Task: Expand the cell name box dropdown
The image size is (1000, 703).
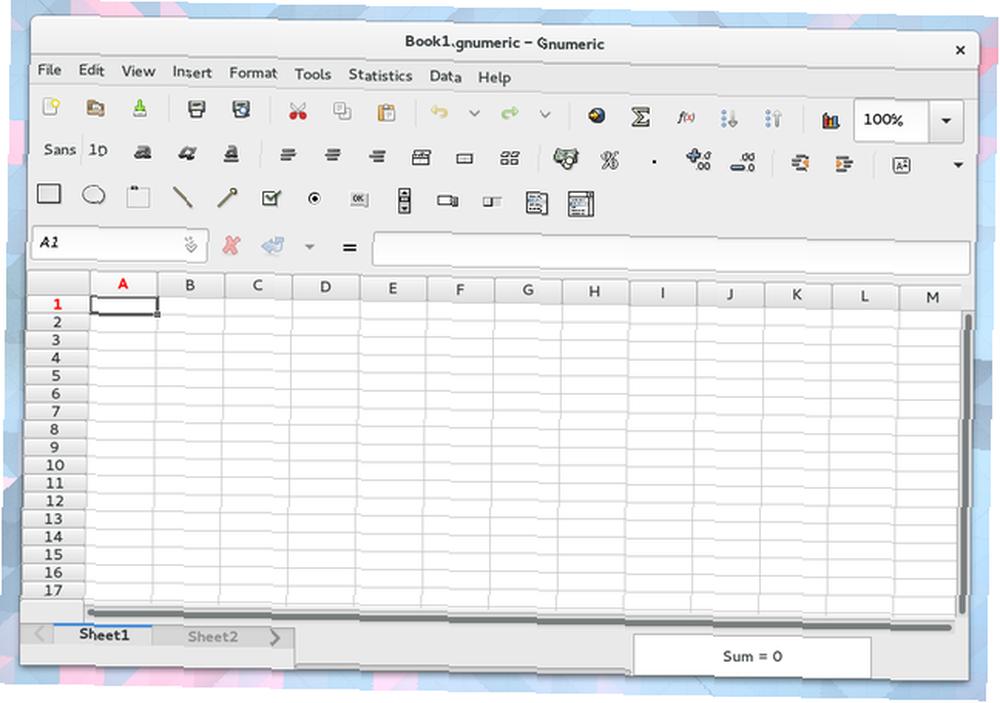Action: coord(191,244)
